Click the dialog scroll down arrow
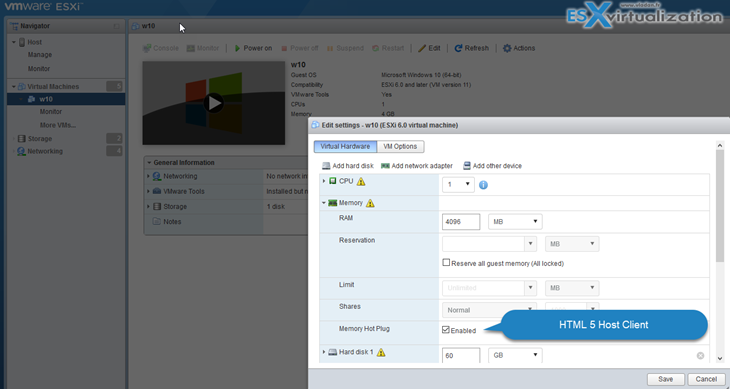 (720, 359)
